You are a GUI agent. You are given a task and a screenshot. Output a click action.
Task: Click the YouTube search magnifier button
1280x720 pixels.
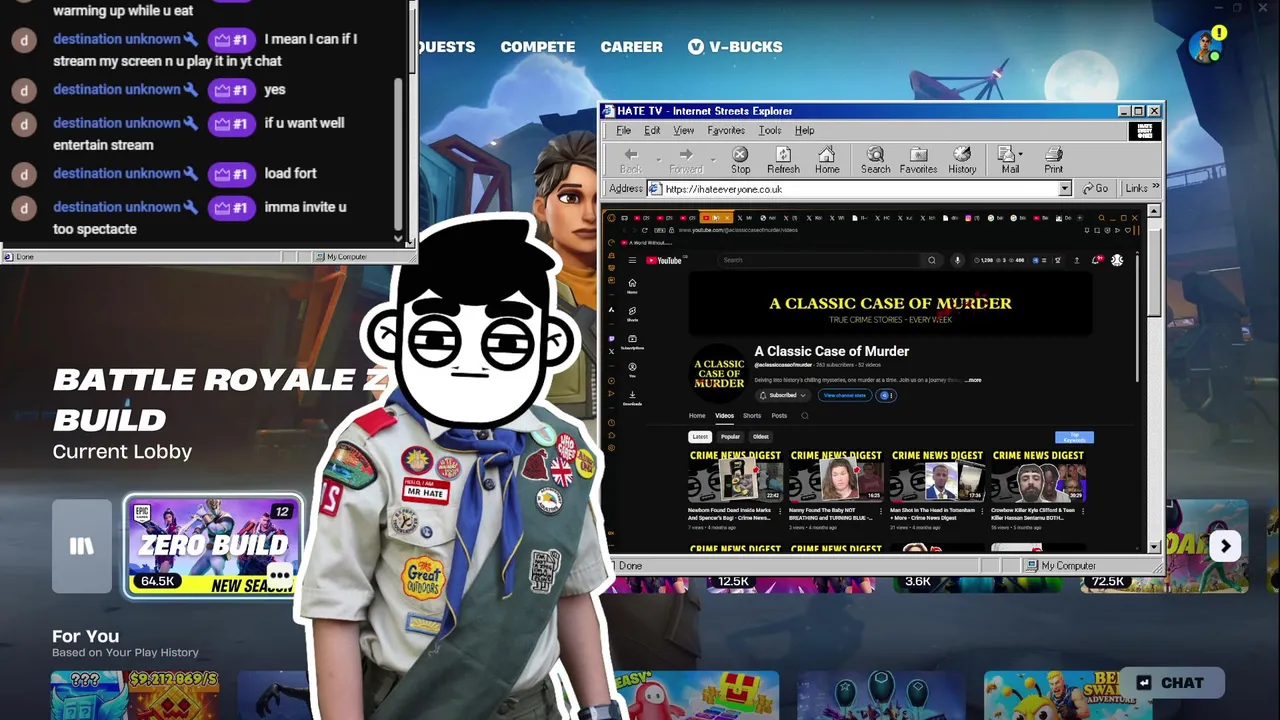(x=932, y=260)
